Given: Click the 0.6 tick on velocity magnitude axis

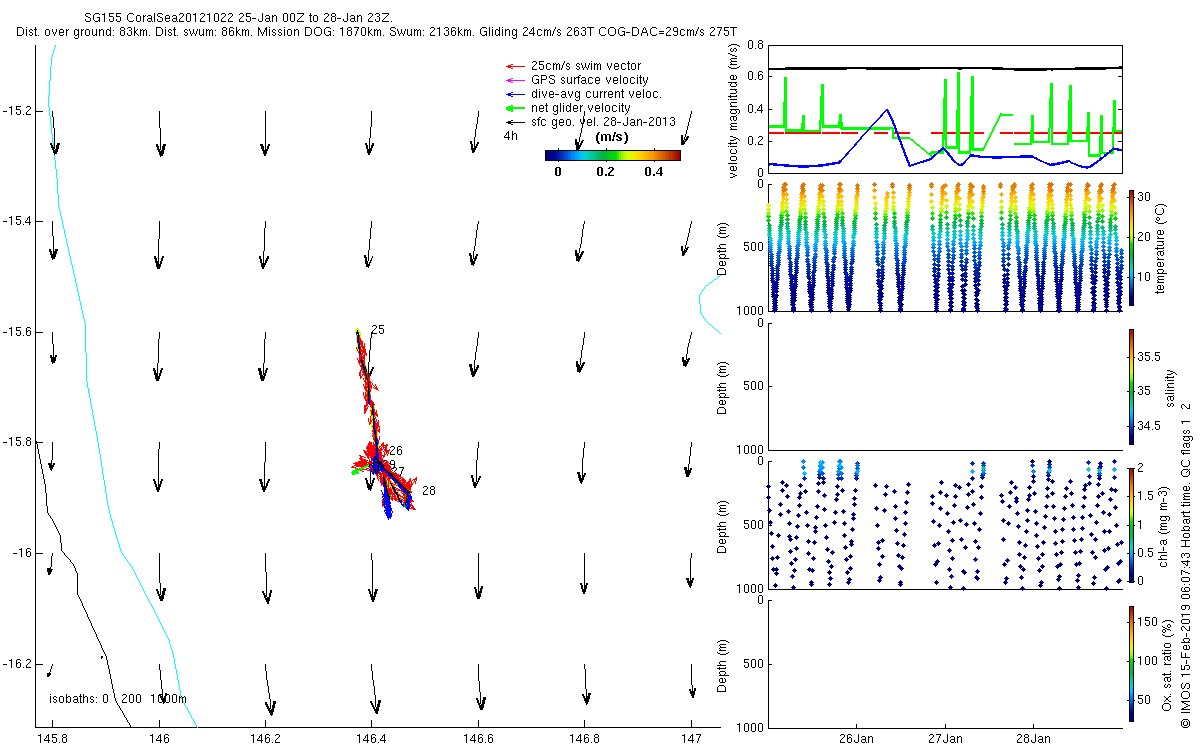Looking at the screenshot, I should [x=756, y=78].
